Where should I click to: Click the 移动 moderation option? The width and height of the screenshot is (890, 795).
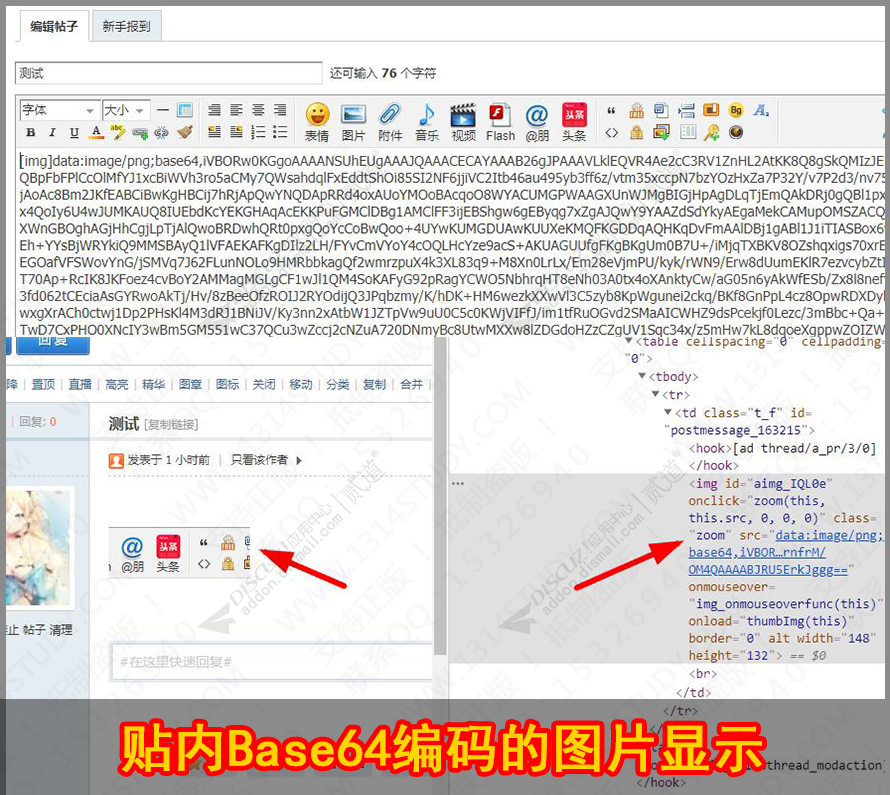click(301, 385)
